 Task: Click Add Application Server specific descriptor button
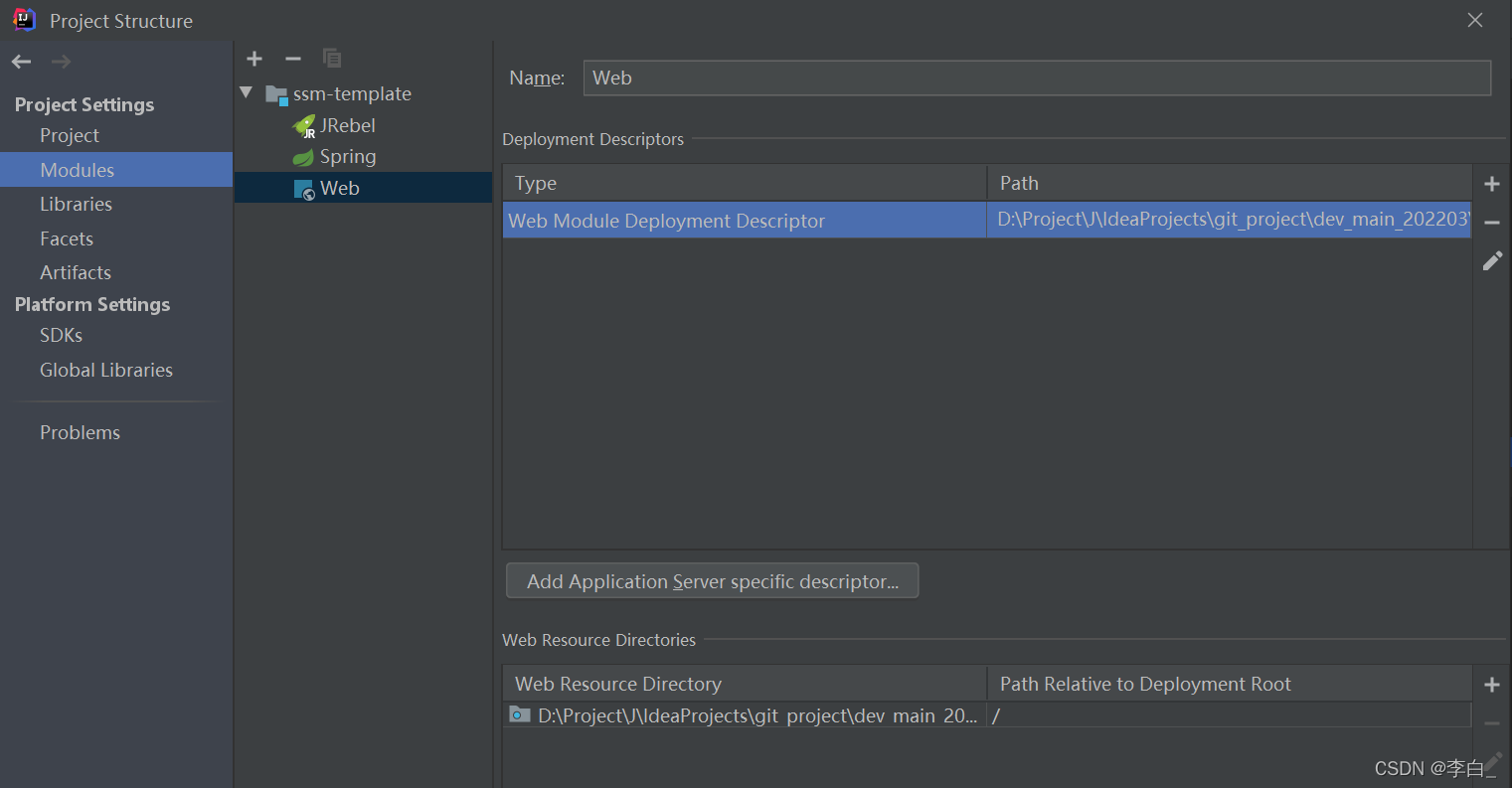click(713, 581)
